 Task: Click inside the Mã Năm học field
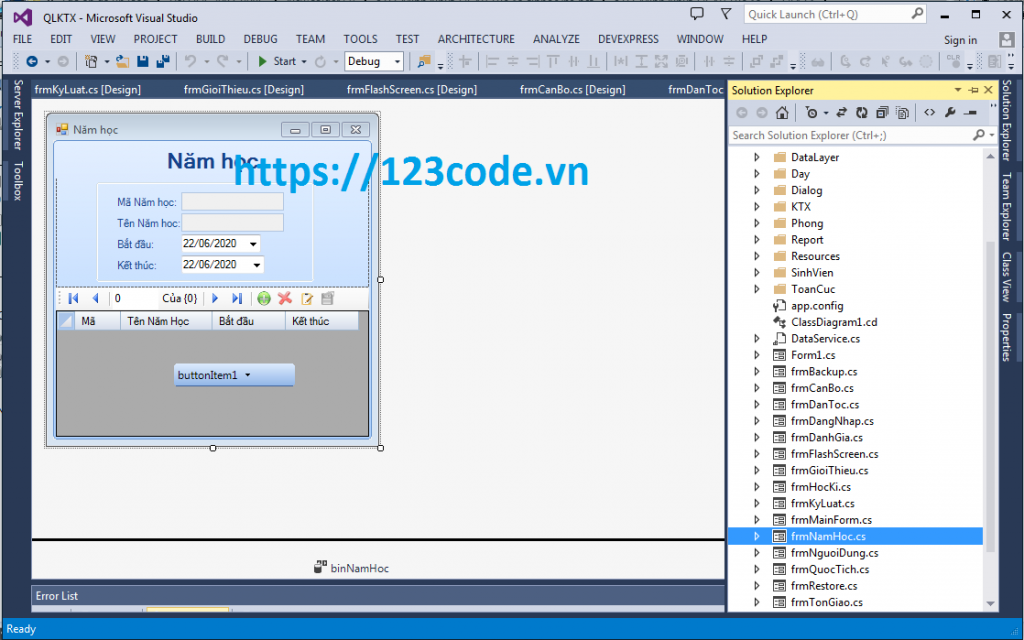coord(232,201)
